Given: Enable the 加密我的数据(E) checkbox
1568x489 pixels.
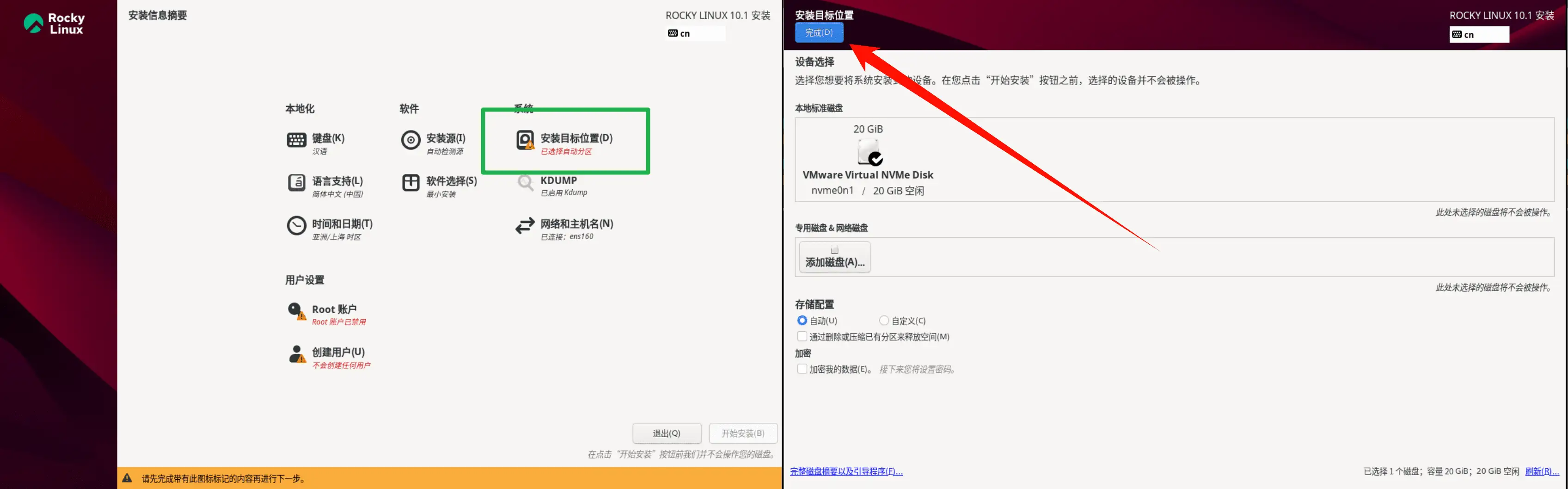Looking at the screenshot, I should pyautogui.click(x=802, y=369).
